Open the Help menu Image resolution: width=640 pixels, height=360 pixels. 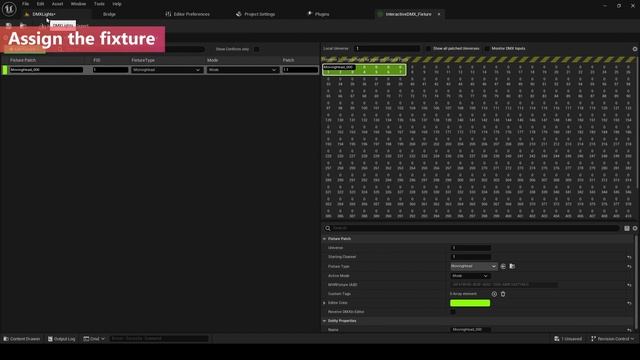(x=117, y=4)
